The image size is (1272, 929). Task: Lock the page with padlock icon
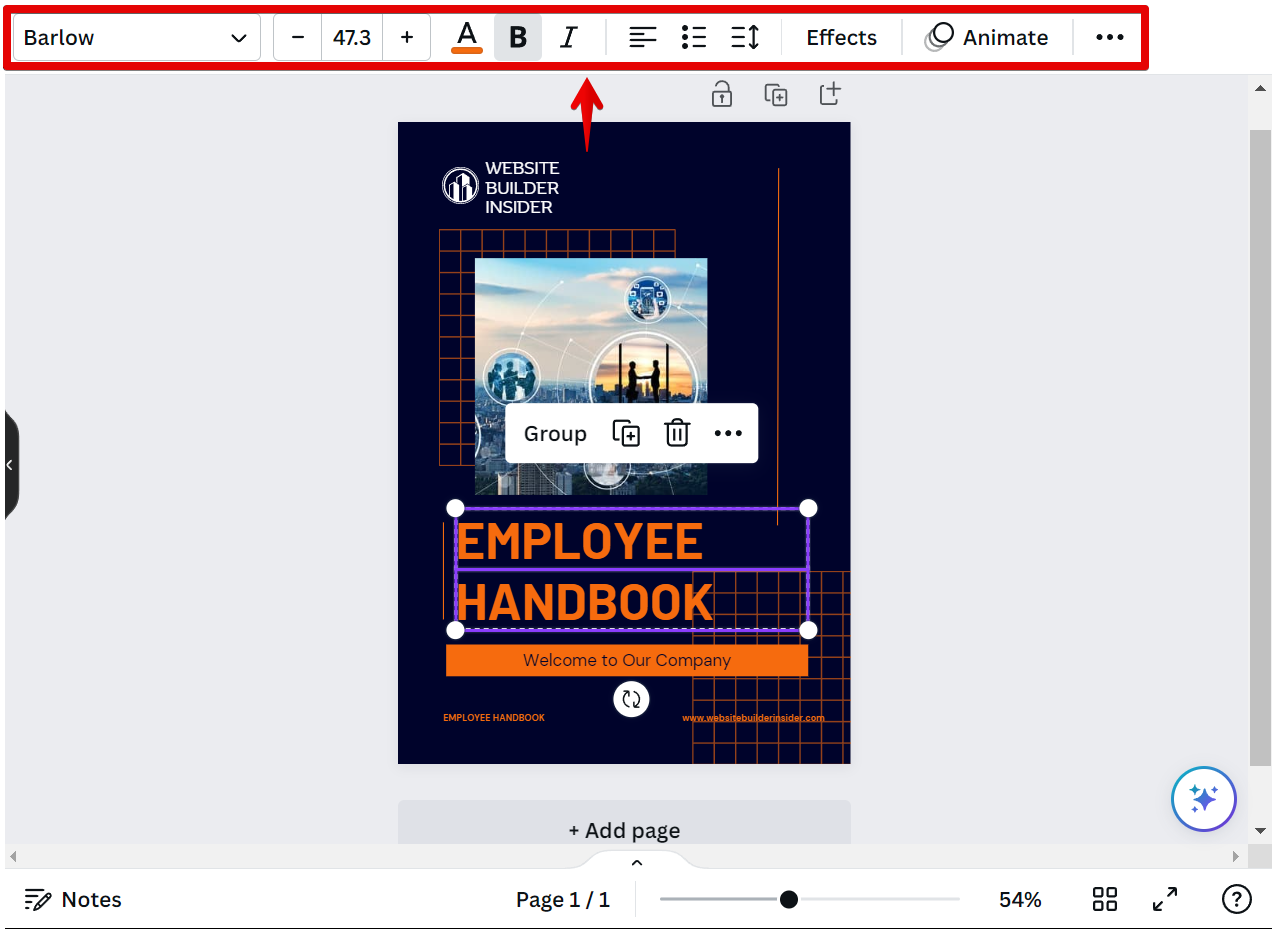point(721,95)
